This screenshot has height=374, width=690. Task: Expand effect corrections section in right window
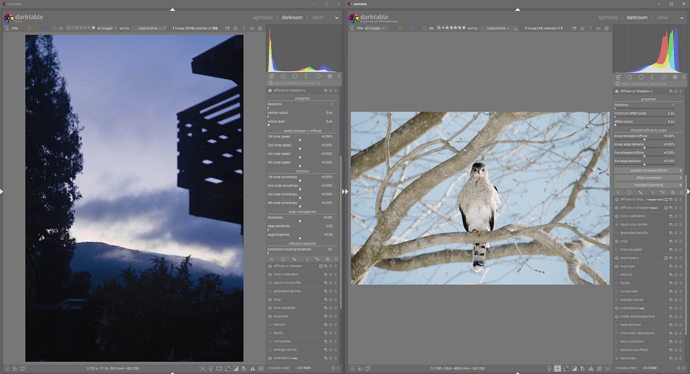click(x=649, y=178)
